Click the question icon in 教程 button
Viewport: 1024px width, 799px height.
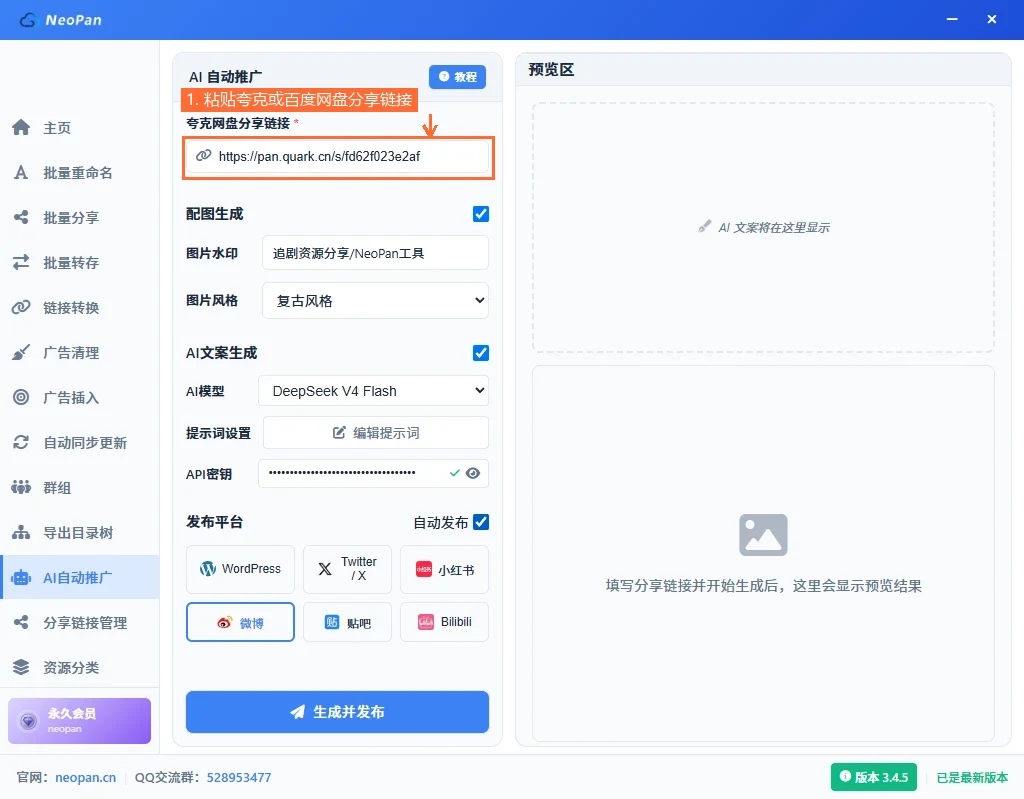point(444,76)
